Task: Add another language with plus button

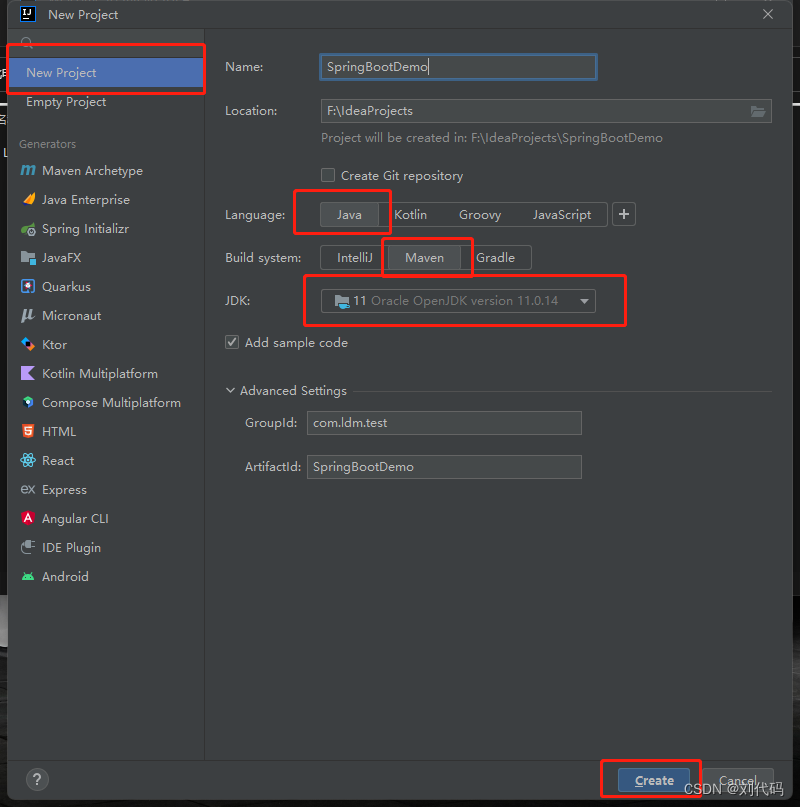Action: click(624, 215)
